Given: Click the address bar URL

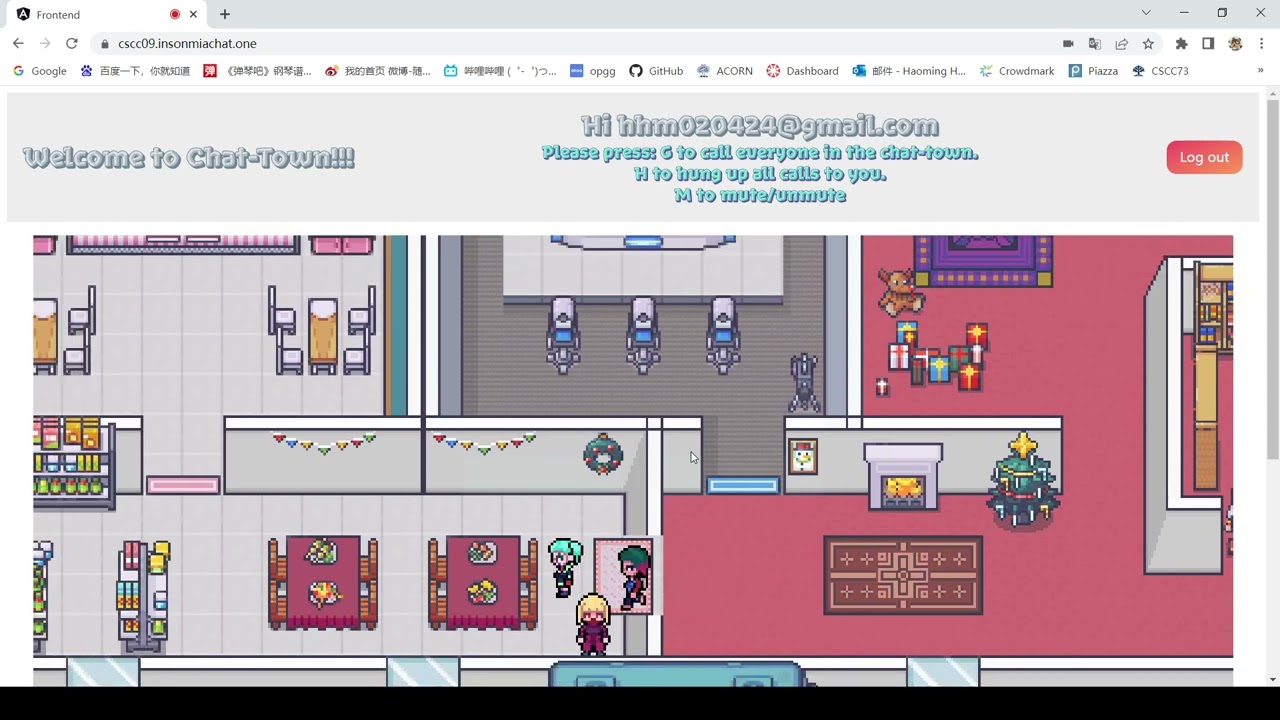Looking at the screenshot, I should [x=187, y=43].
